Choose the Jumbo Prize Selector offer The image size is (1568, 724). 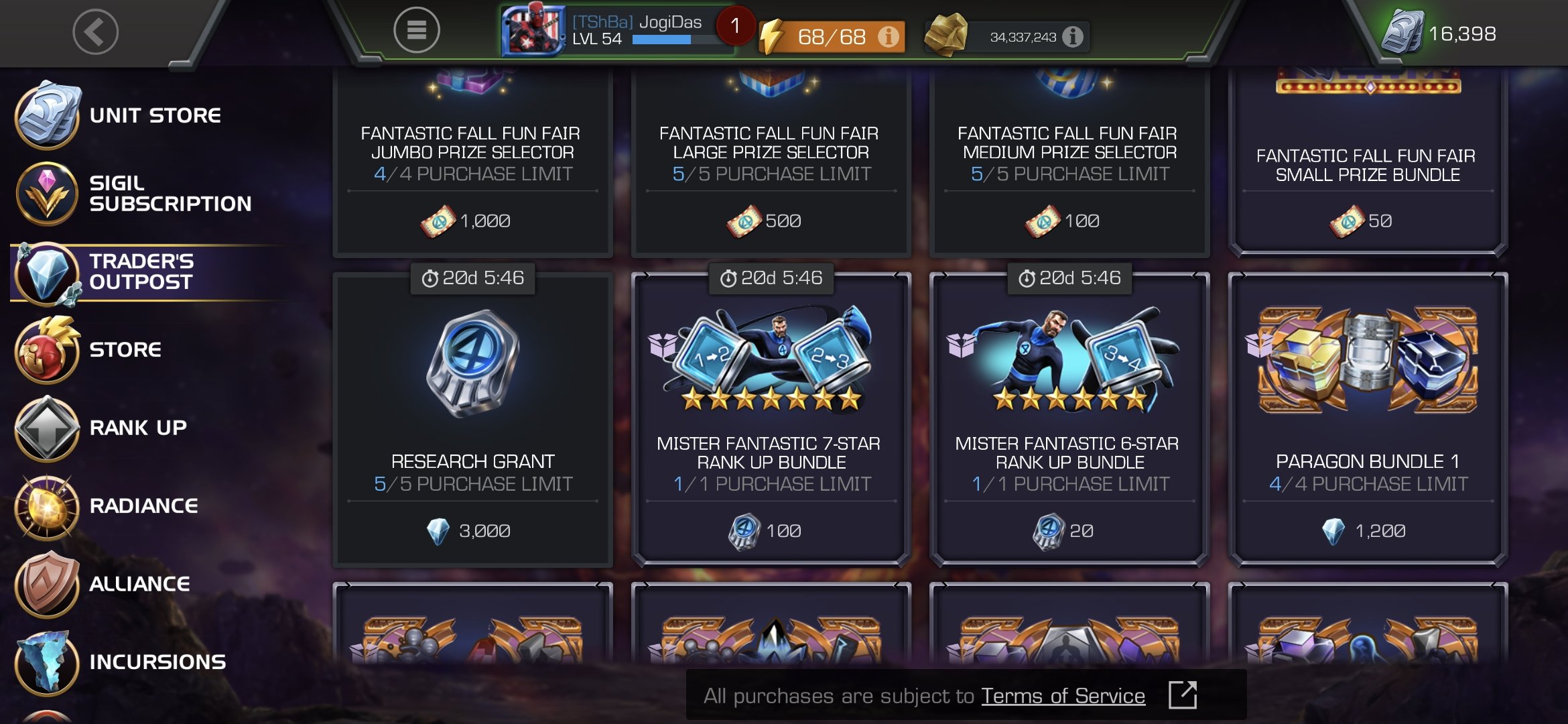pyautogui.click(x=472, y=162)
